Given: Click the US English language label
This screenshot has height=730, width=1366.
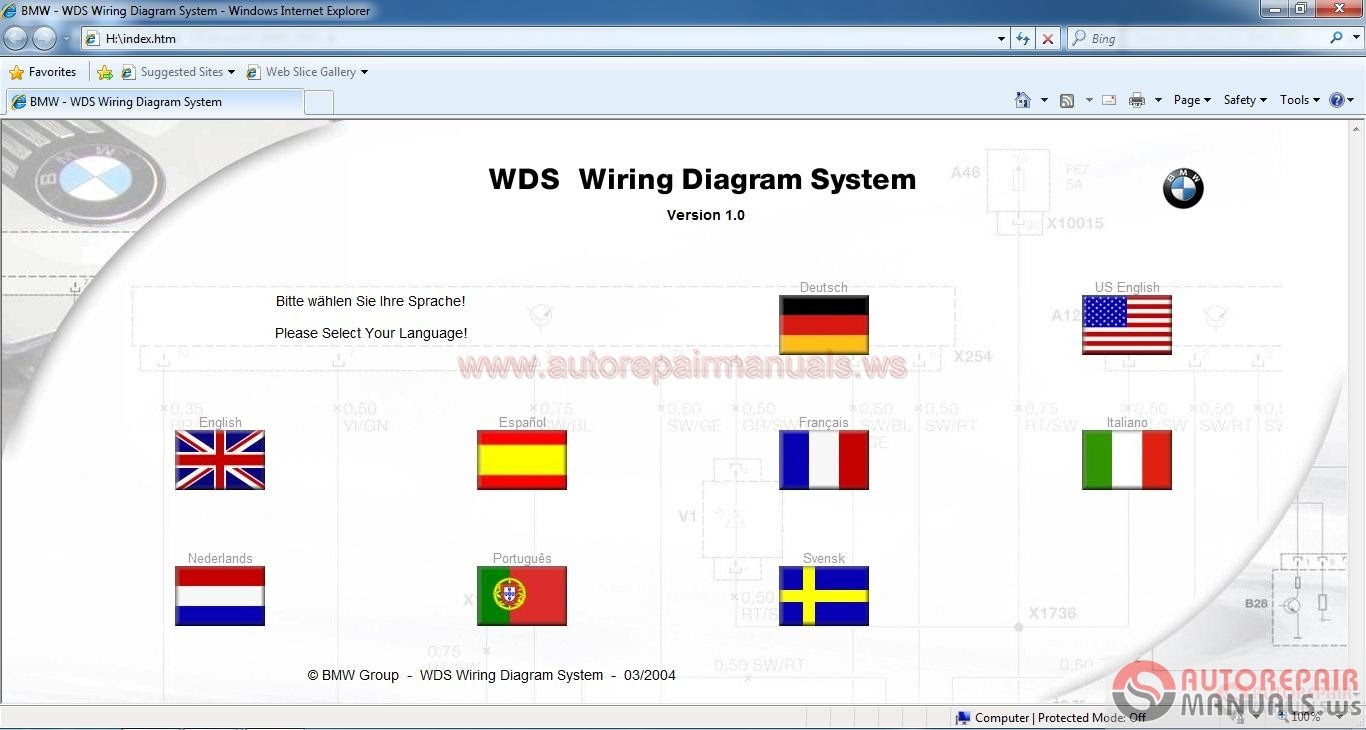Looking at the screenshot, I should coord(1127,287).
